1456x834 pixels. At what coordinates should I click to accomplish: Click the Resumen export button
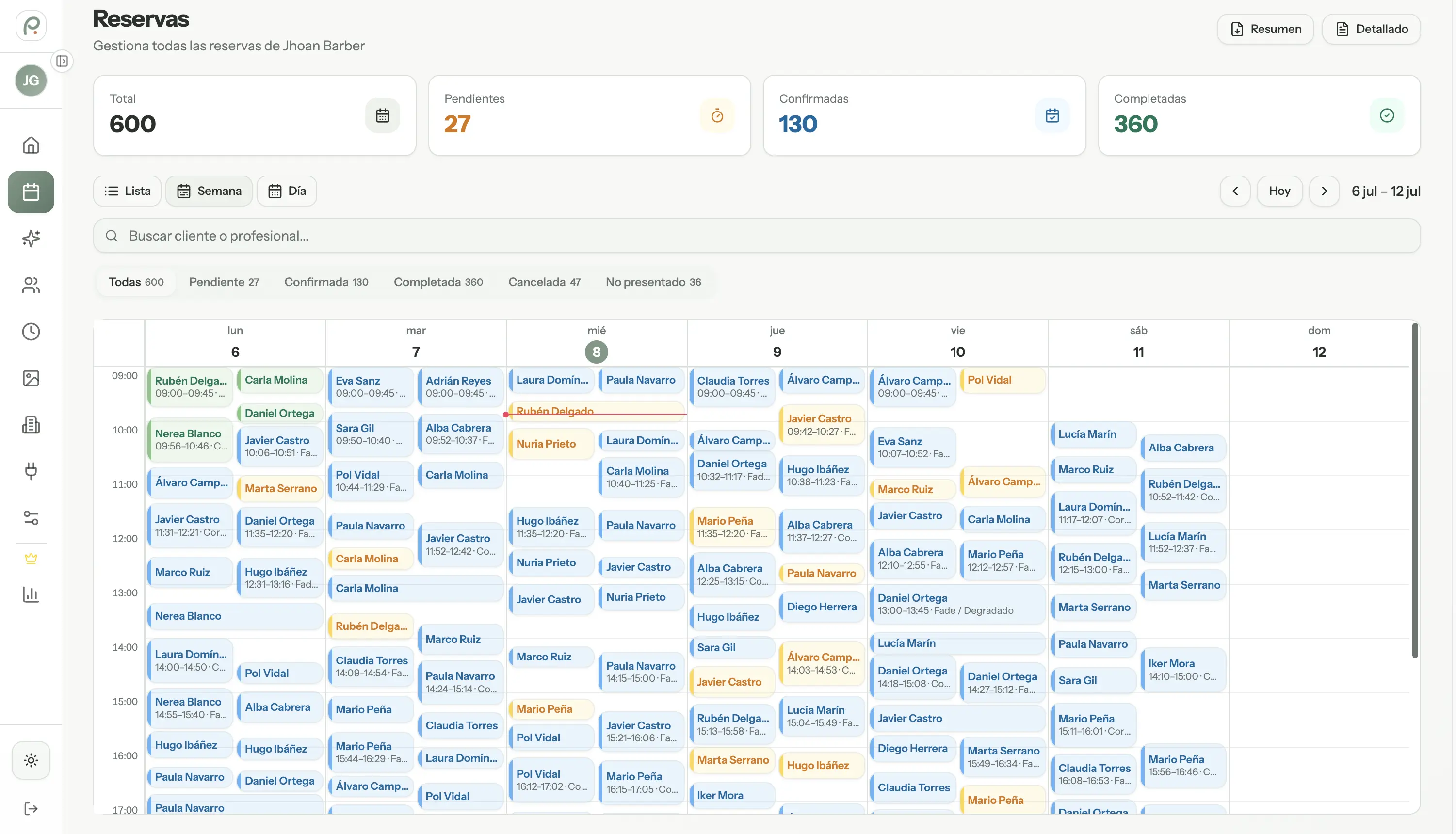[x=1265, y=29]
